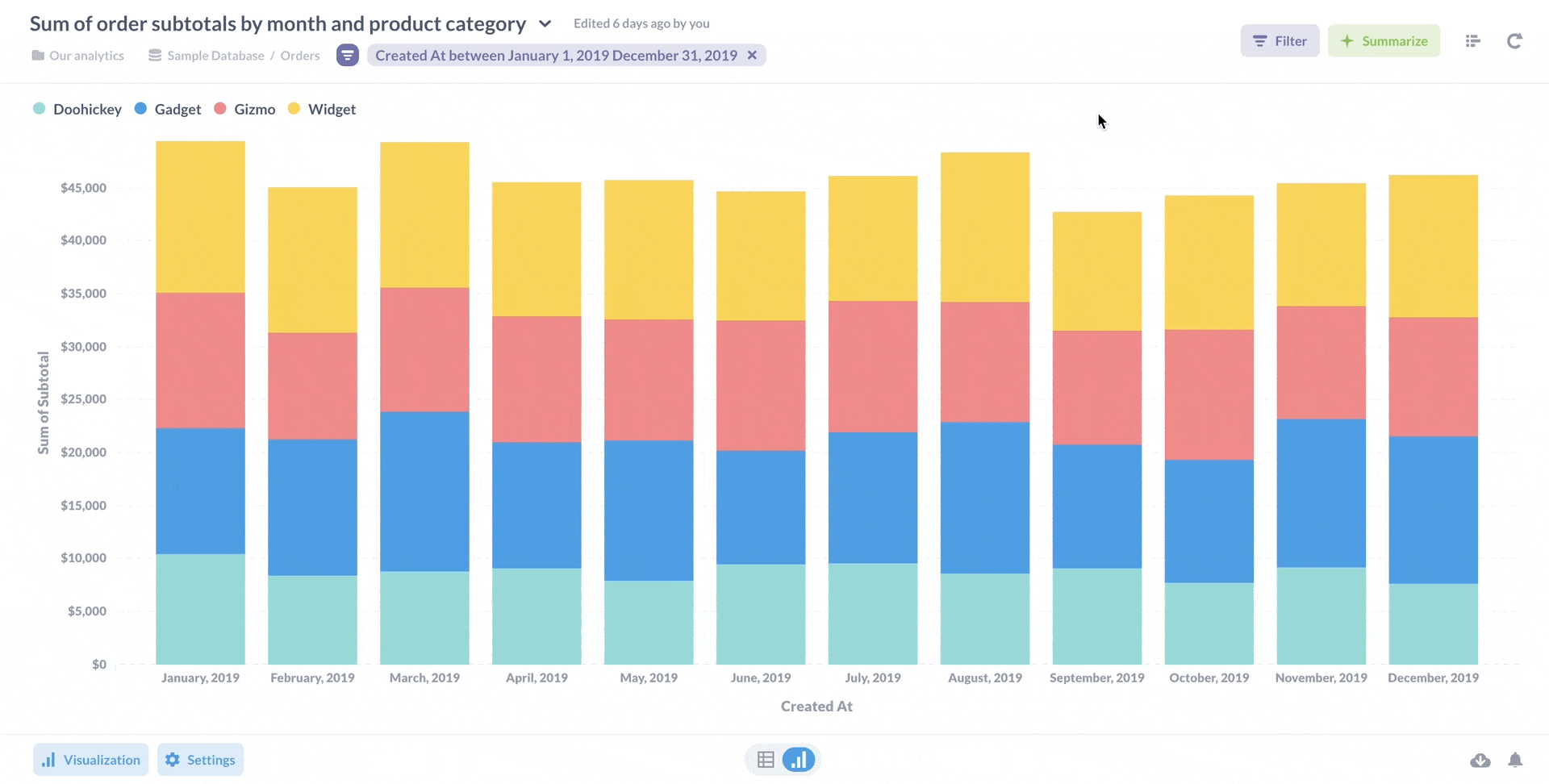
Task: Open alerts with the bell icon
Action: click(x=1517, y=760)
